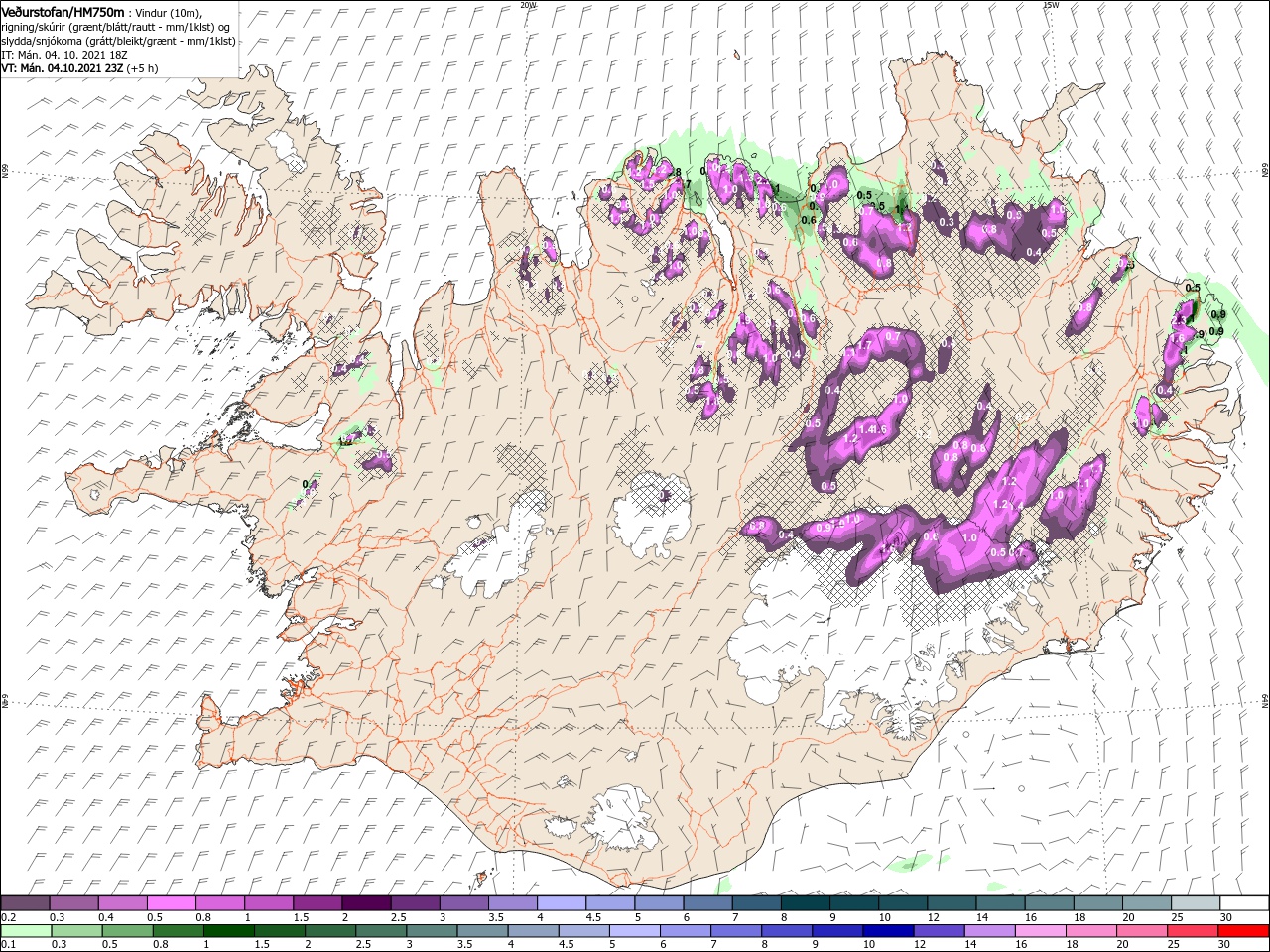
Task: Pick the bright pink 0.5 swatch in upper legend
Action: (x=172, y=903)
